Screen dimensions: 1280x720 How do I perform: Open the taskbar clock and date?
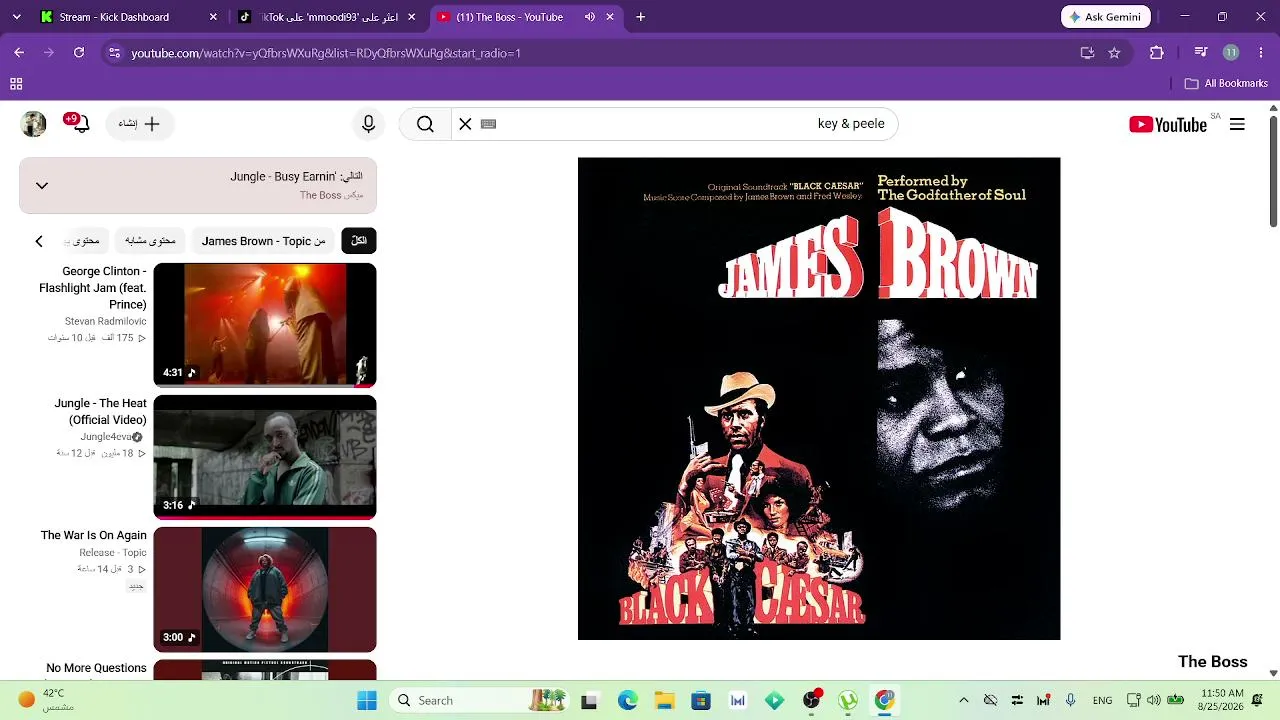pyautogui.click(x=1222, y=700)
